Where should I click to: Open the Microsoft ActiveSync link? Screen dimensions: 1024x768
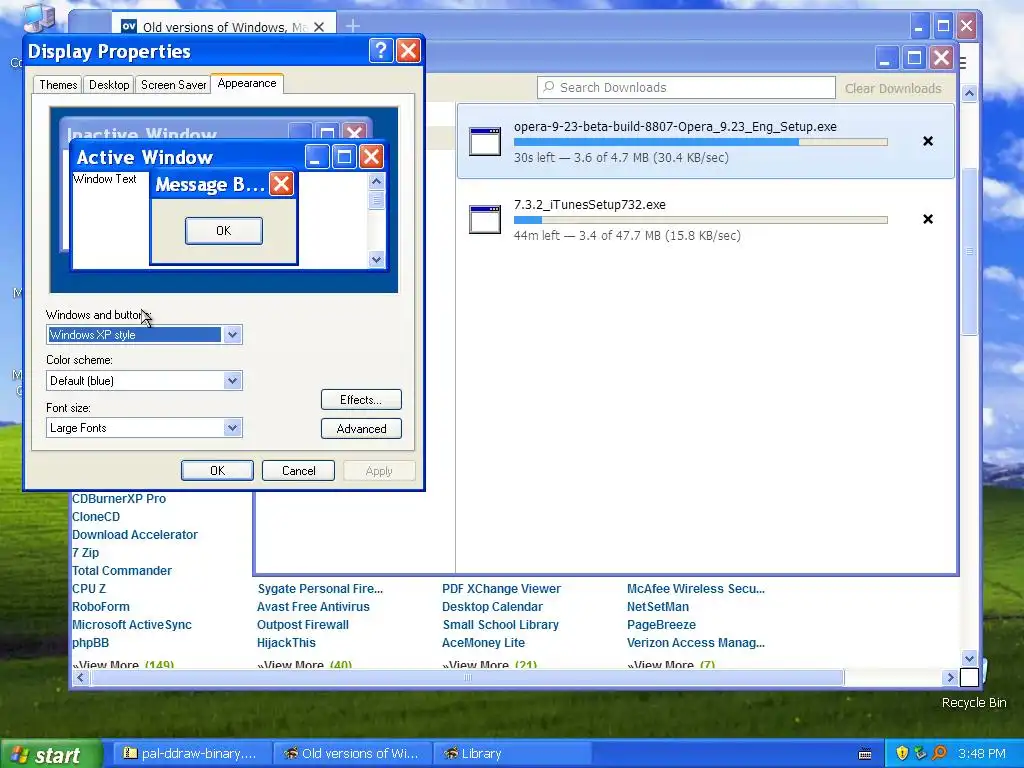(132, 625)
